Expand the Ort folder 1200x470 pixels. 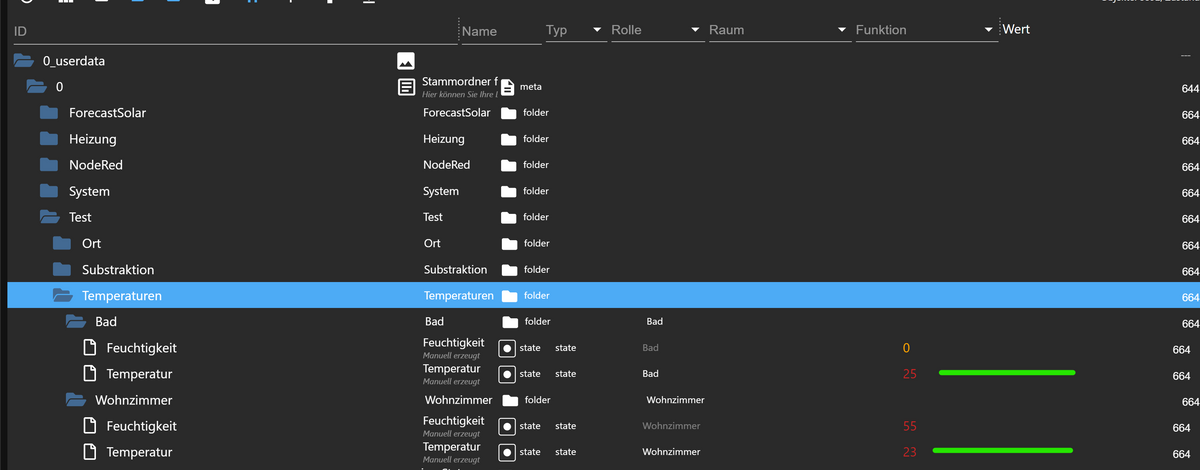(62, 243)
